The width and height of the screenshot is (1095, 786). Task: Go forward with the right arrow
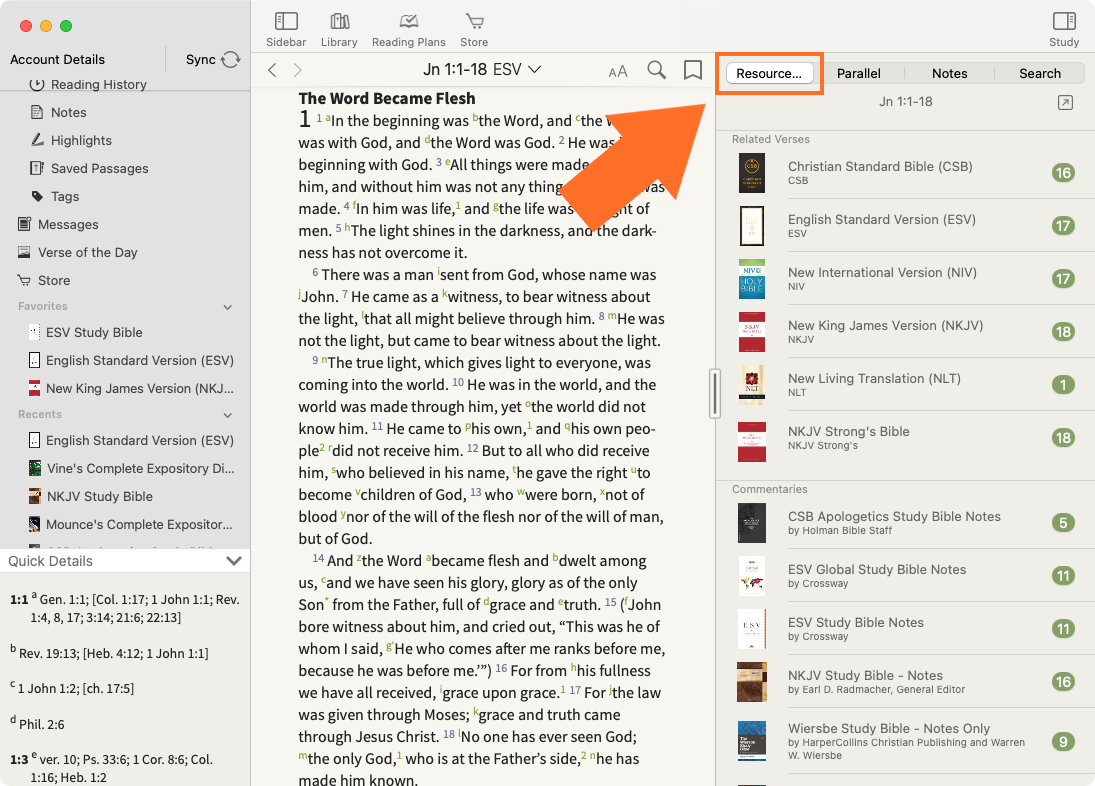pyautogui.click(x=297, y=70)
